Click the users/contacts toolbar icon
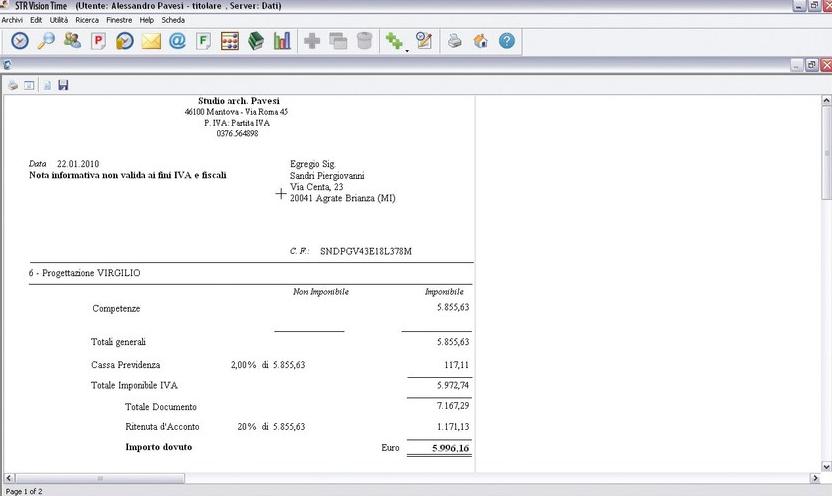This screenshot has height=496, width=832. (72, 41)
